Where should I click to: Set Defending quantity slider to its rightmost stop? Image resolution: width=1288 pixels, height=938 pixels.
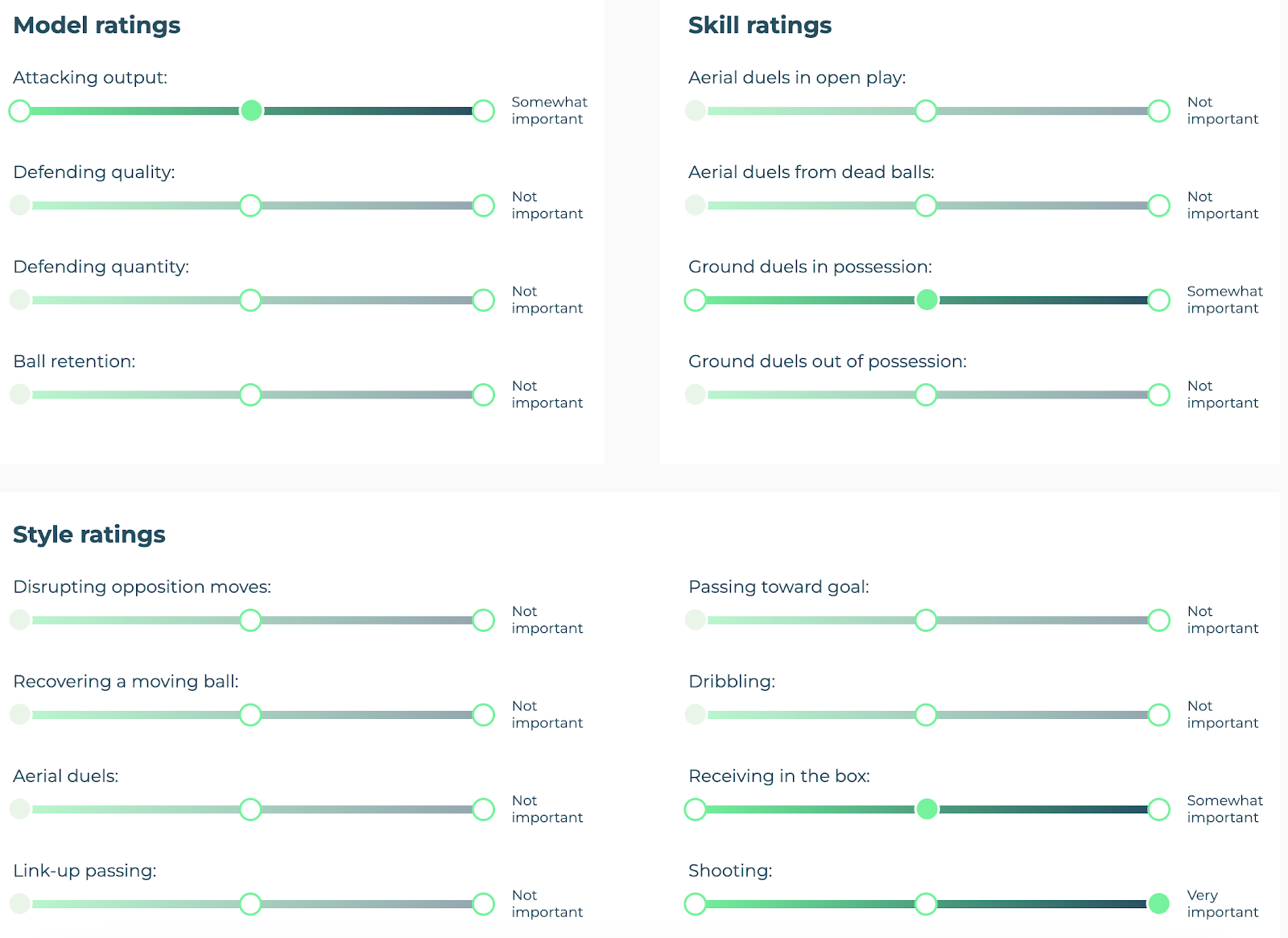click(x=483, y=300)
